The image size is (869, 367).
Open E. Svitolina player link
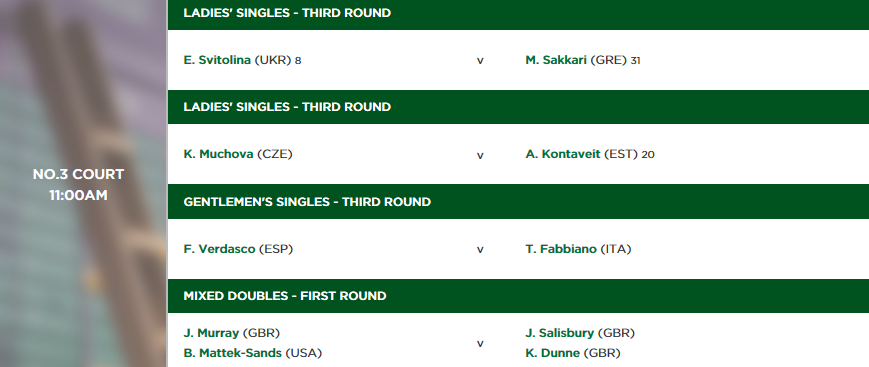[x=217, y=60]
